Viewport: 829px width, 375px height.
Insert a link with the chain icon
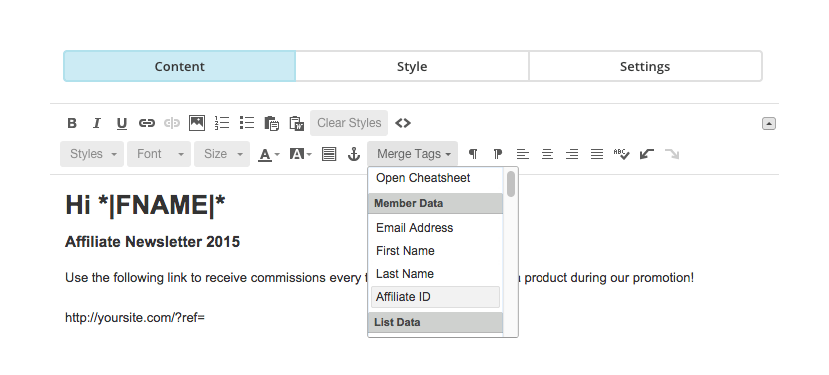146,123
